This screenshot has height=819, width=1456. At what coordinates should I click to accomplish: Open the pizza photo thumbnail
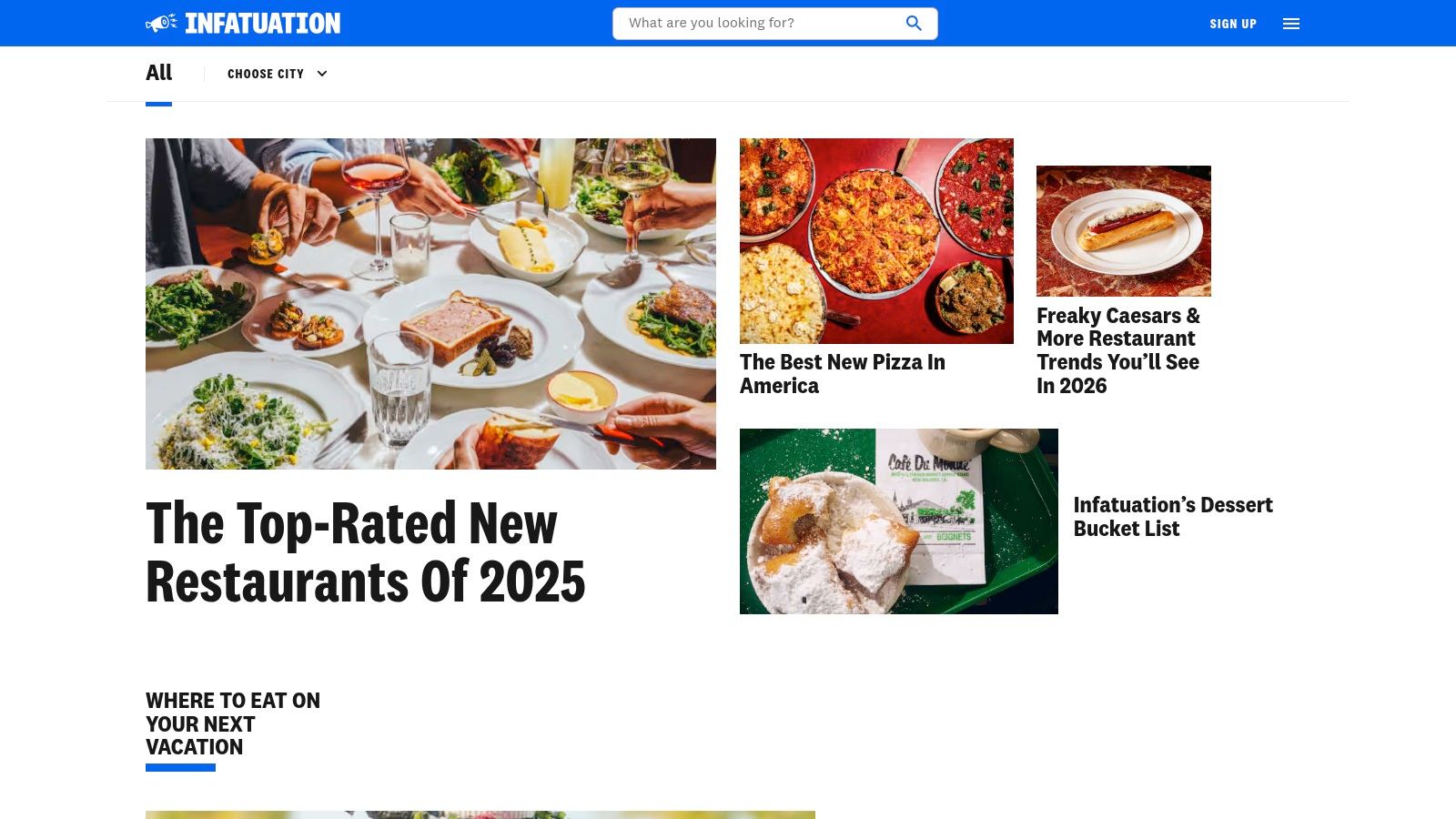pyautogui.click(x=876, y=241)
